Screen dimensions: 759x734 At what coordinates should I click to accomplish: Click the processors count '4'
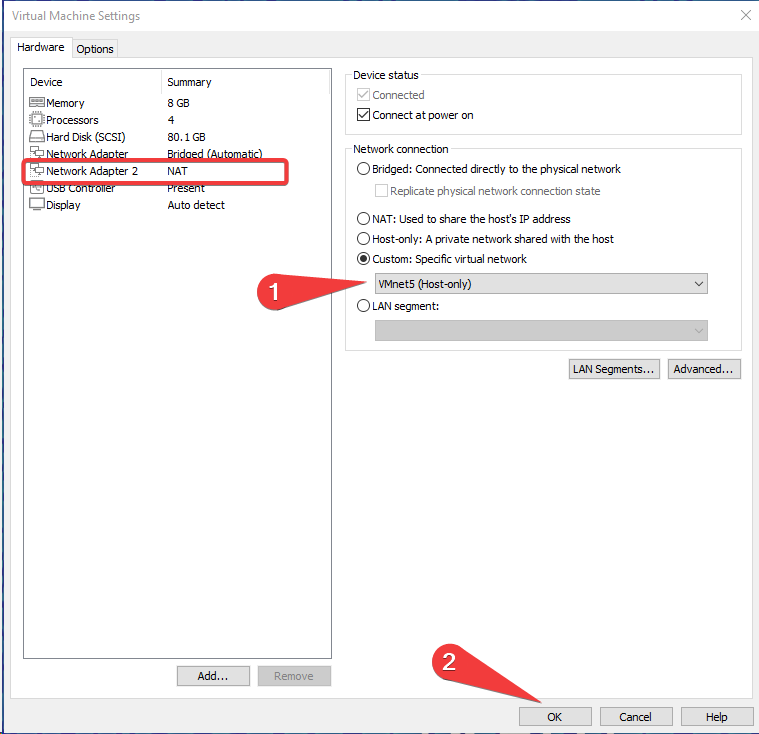(171, 120)
